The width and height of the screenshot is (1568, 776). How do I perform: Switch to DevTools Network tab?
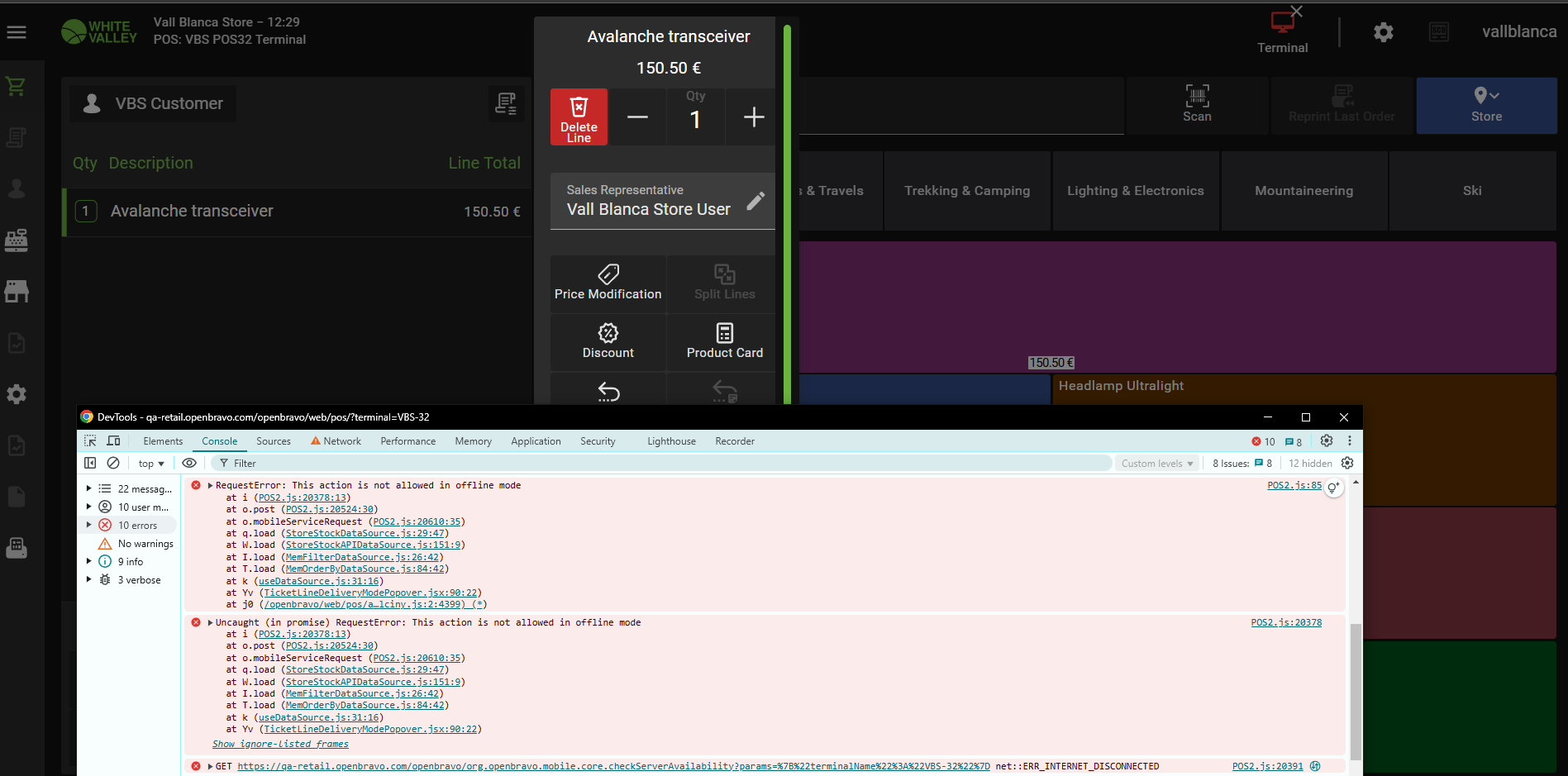tap(336, 441)
